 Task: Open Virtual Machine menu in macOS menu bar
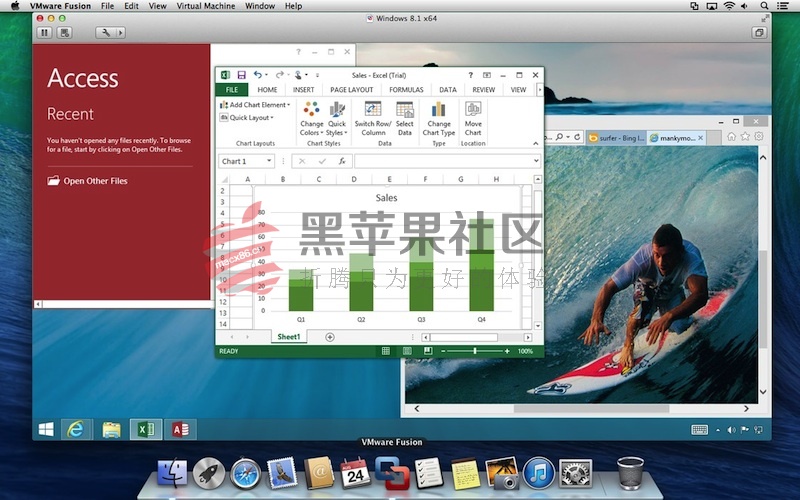(x=206, y=6)
